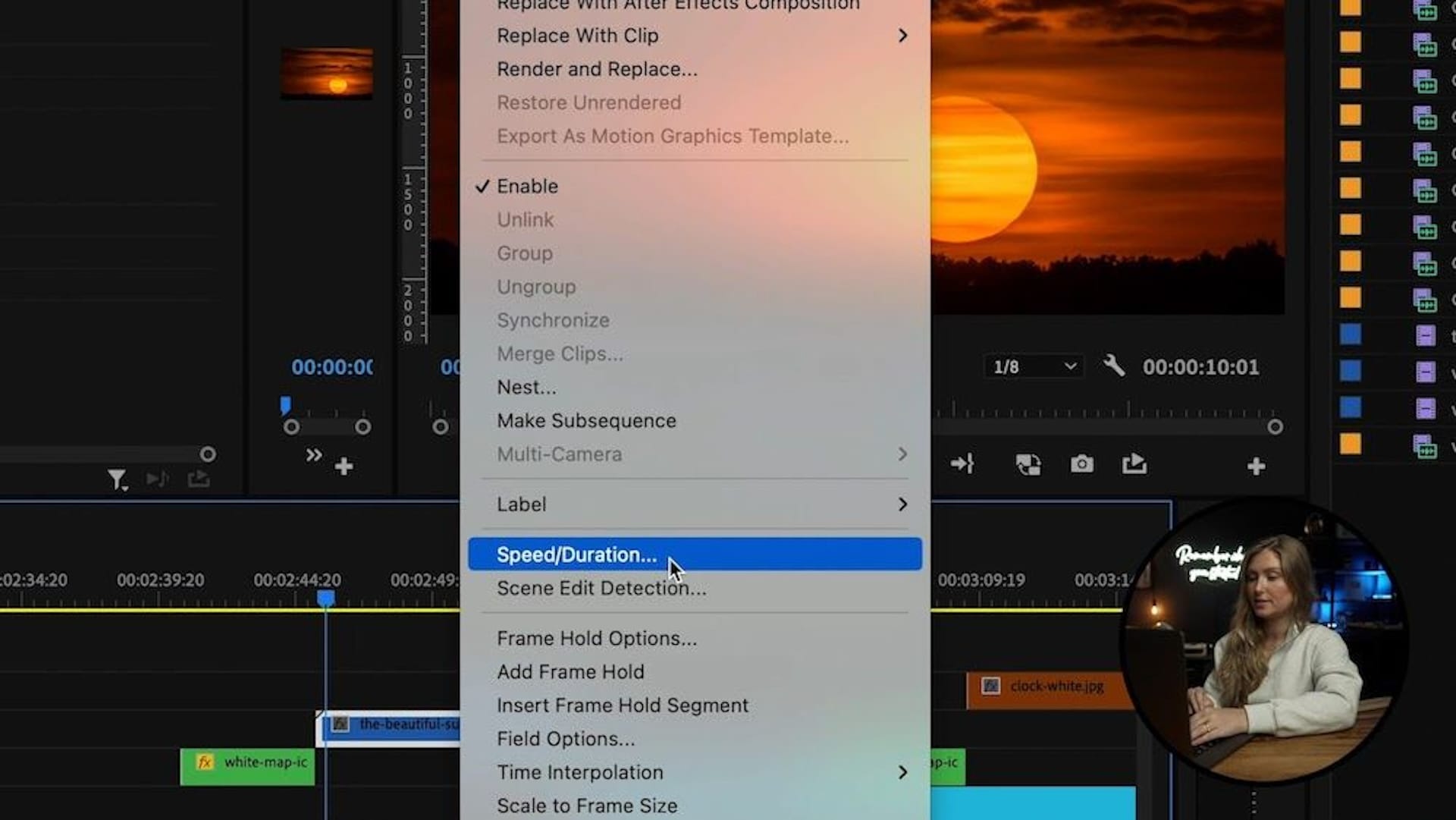This screenshot has width=1456, height=820.
Task: Click the plus Button Editor icon
Action: tap(1257, 465)
